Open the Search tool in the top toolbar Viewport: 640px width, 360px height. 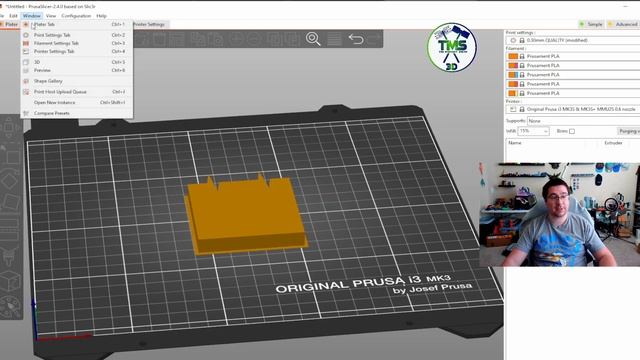[313, 39]
